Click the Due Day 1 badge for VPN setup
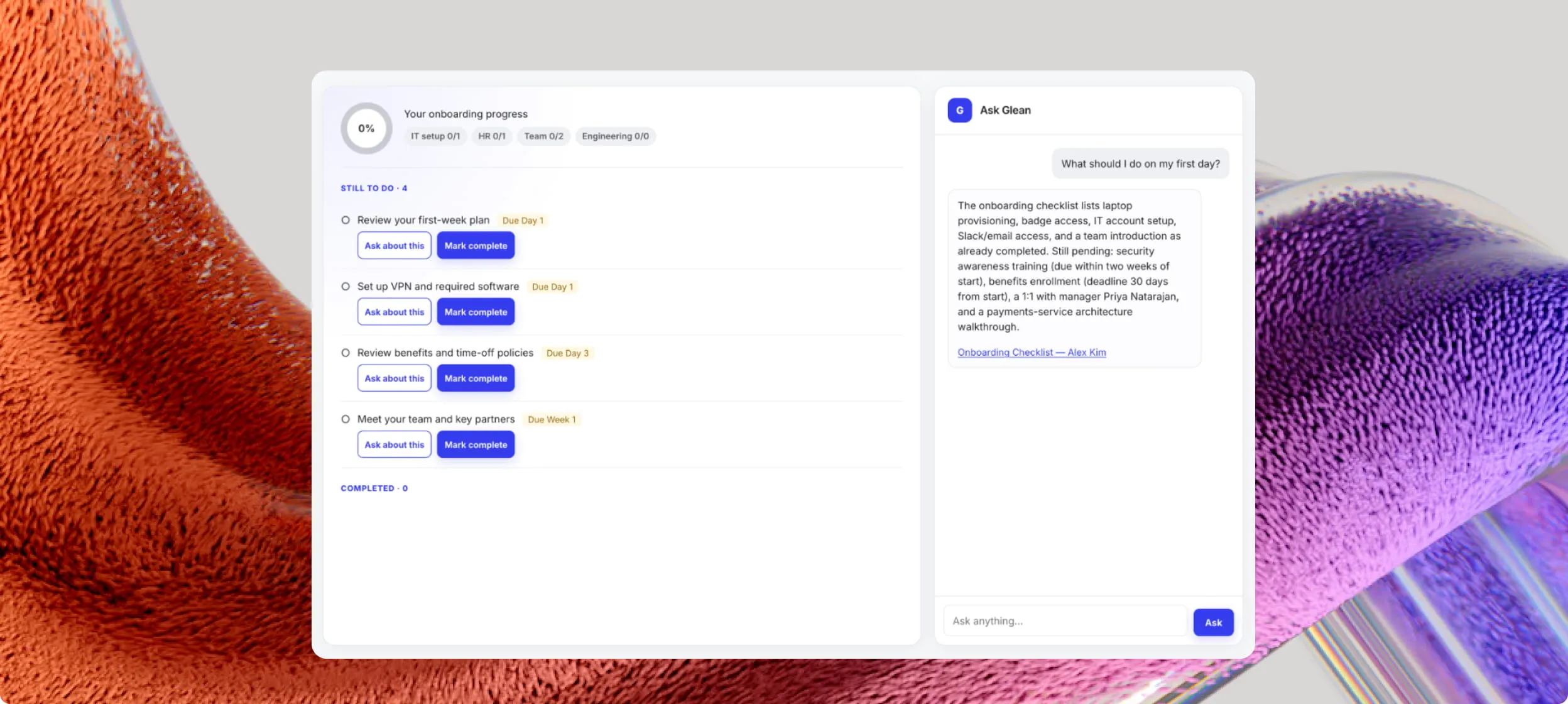The height and width of the screenshot is (704, 1568). [552, 287]
